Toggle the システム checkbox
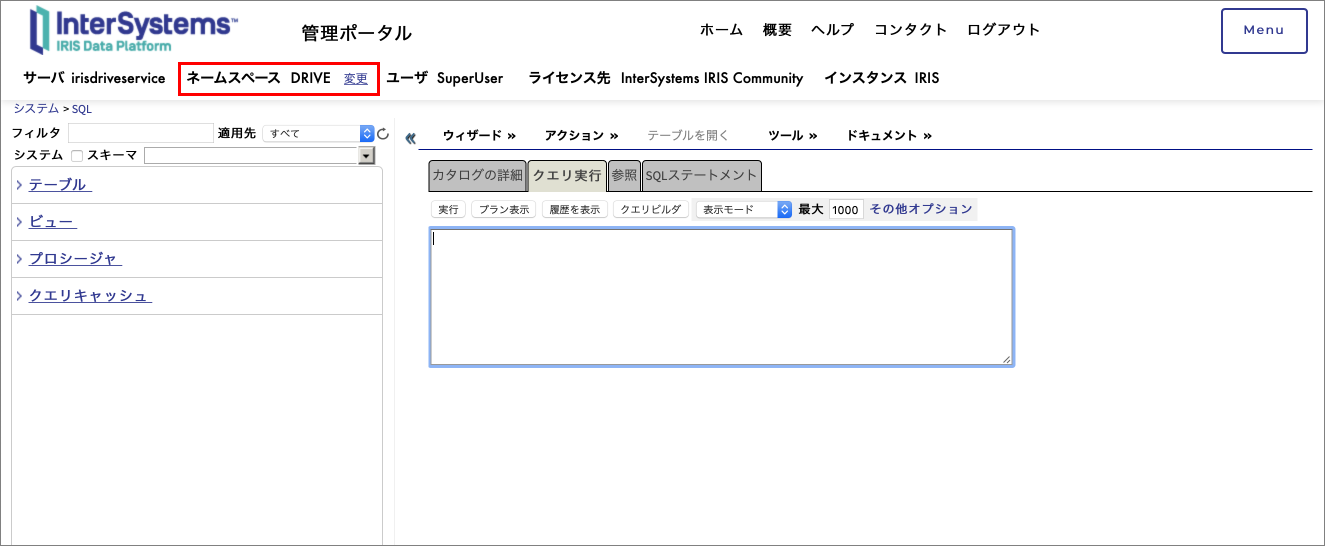Screen dimensions: 1325x546 tap(77, 156)
